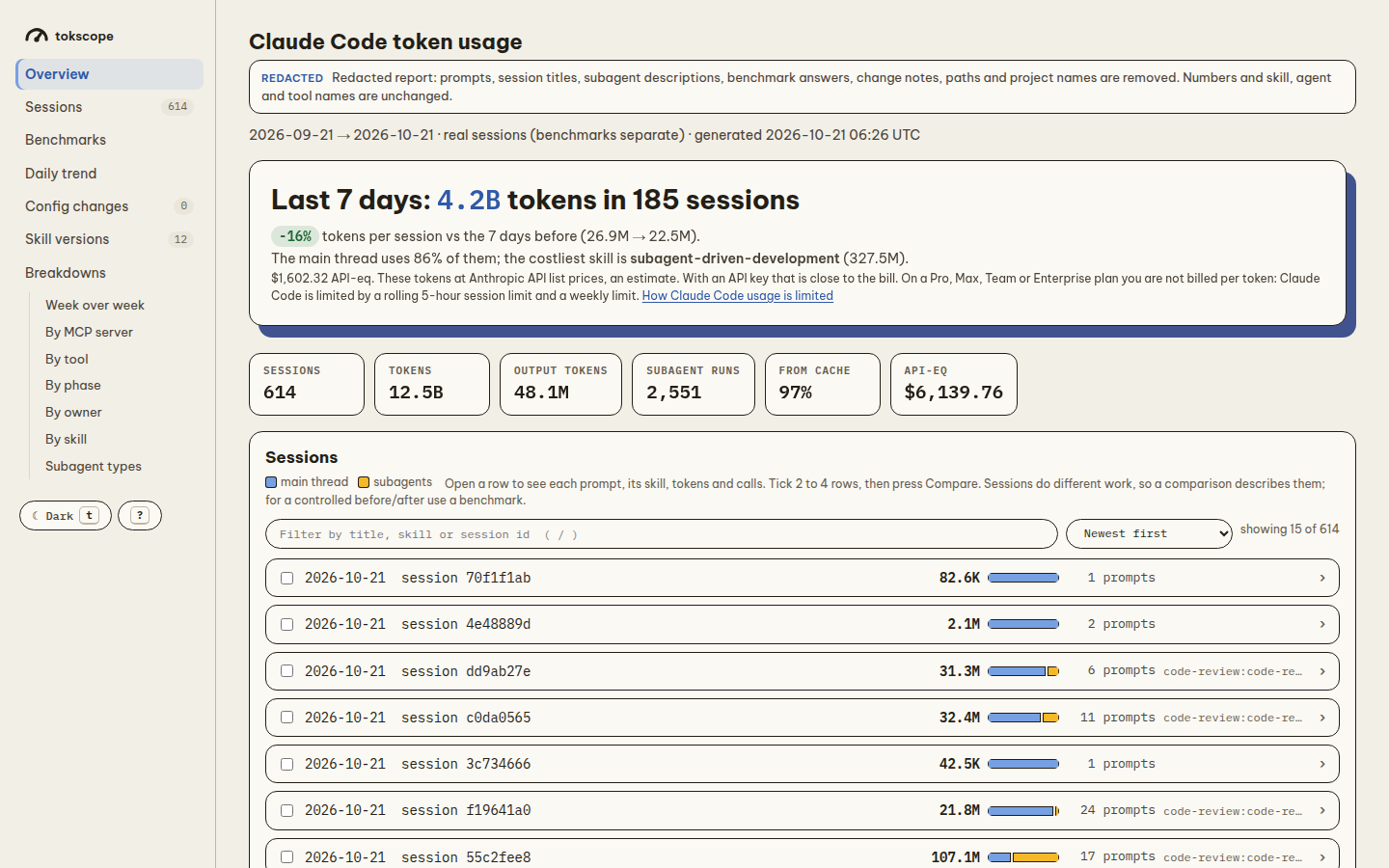Select the session dd9ab27e checkbox
1389x868 pixels.
click(x=286, y=671)
